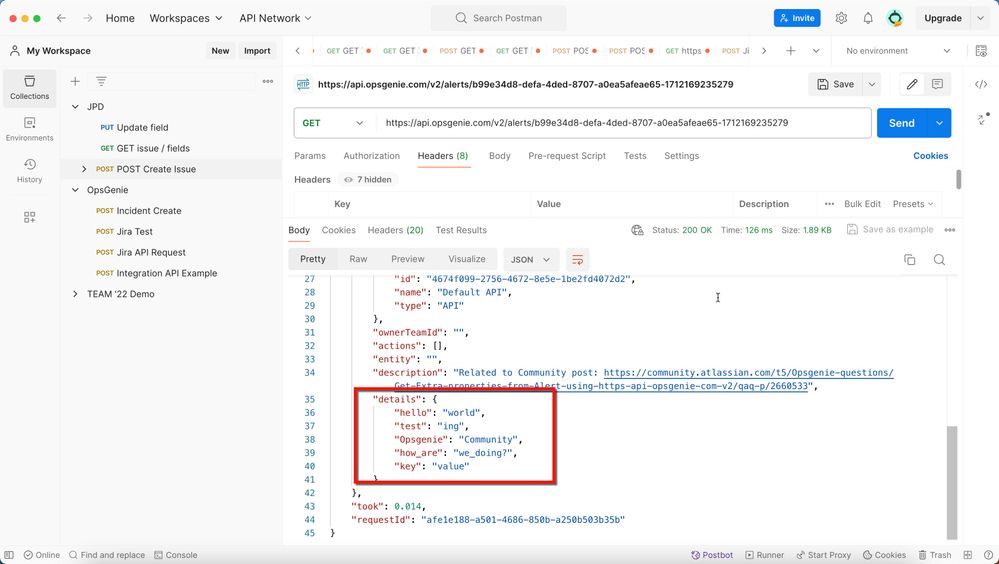Collapse the JPD collection
Viewport: 999px width, 564px height.
(x=75, y=107)
